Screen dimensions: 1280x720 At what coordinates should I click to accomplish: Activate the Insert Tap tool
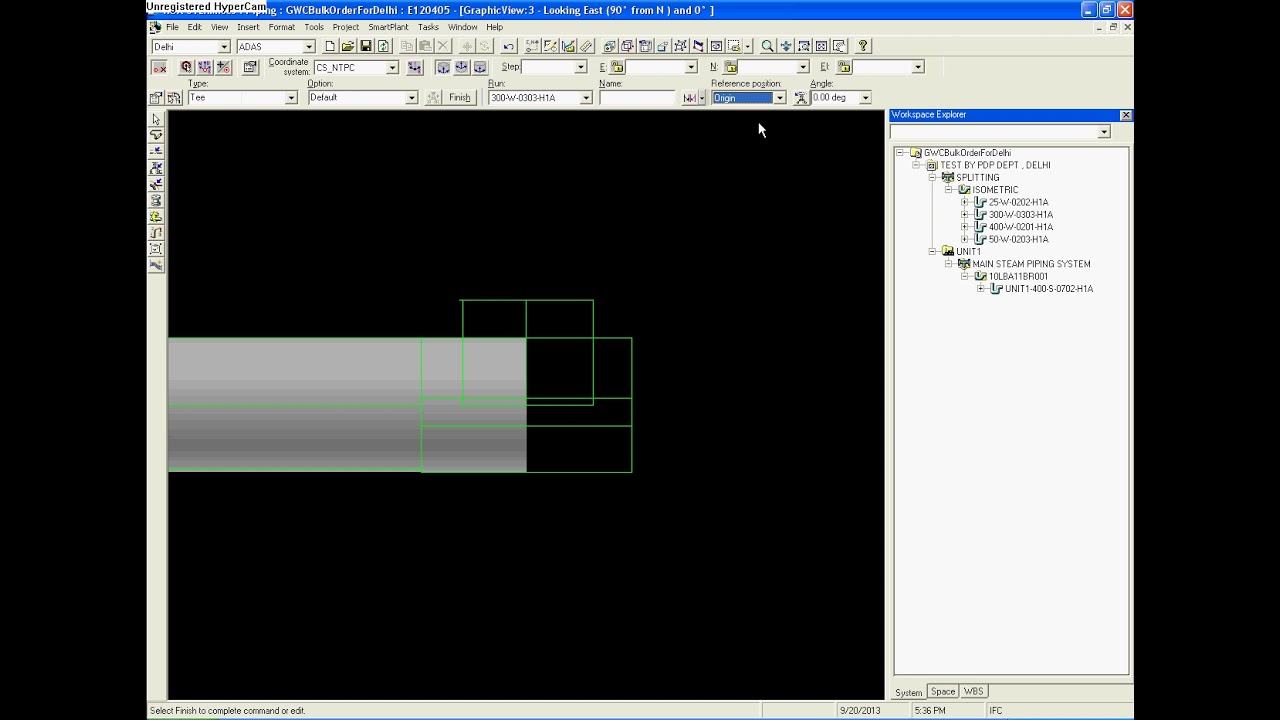(x=156, y=184)
